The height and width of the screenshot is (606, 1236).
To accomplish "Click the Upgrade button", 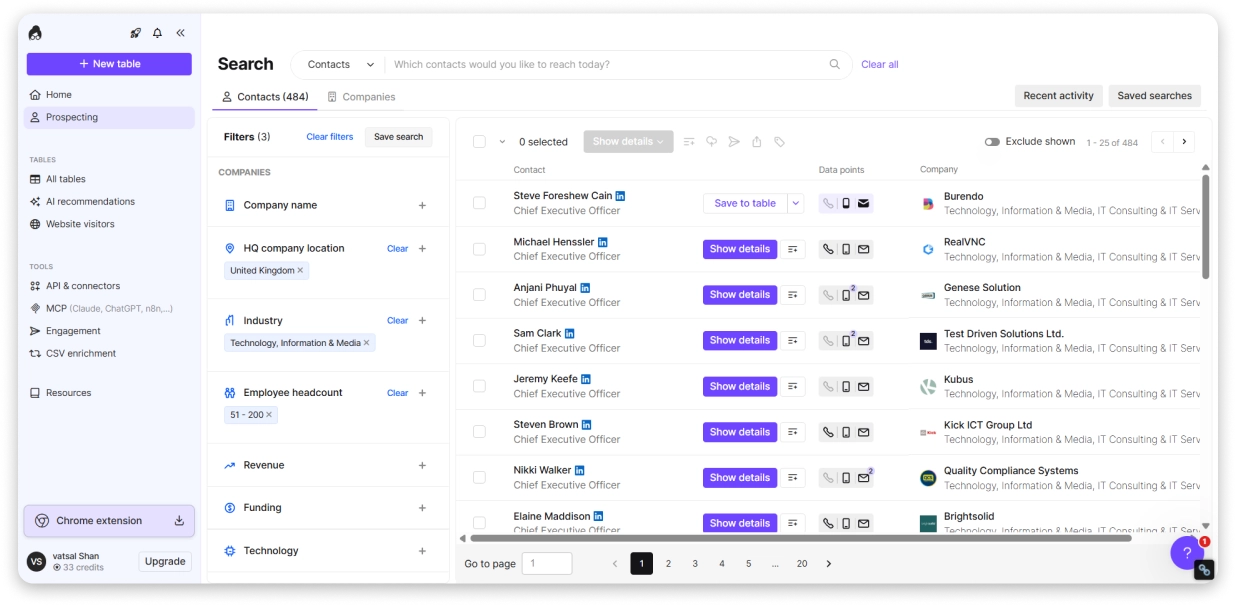I will tap(165, 561).
